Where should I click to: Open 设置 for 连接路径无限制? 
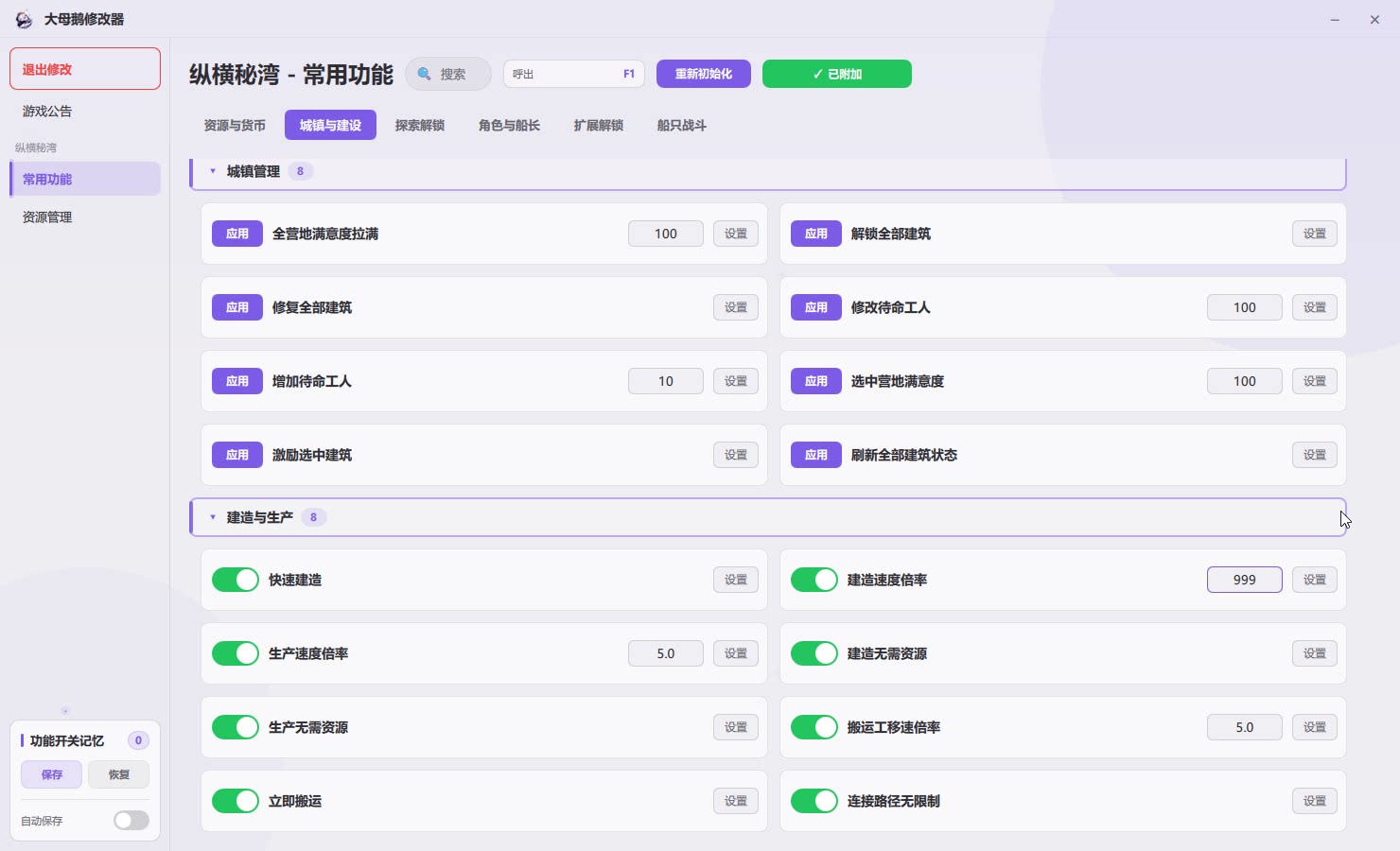1315,801
